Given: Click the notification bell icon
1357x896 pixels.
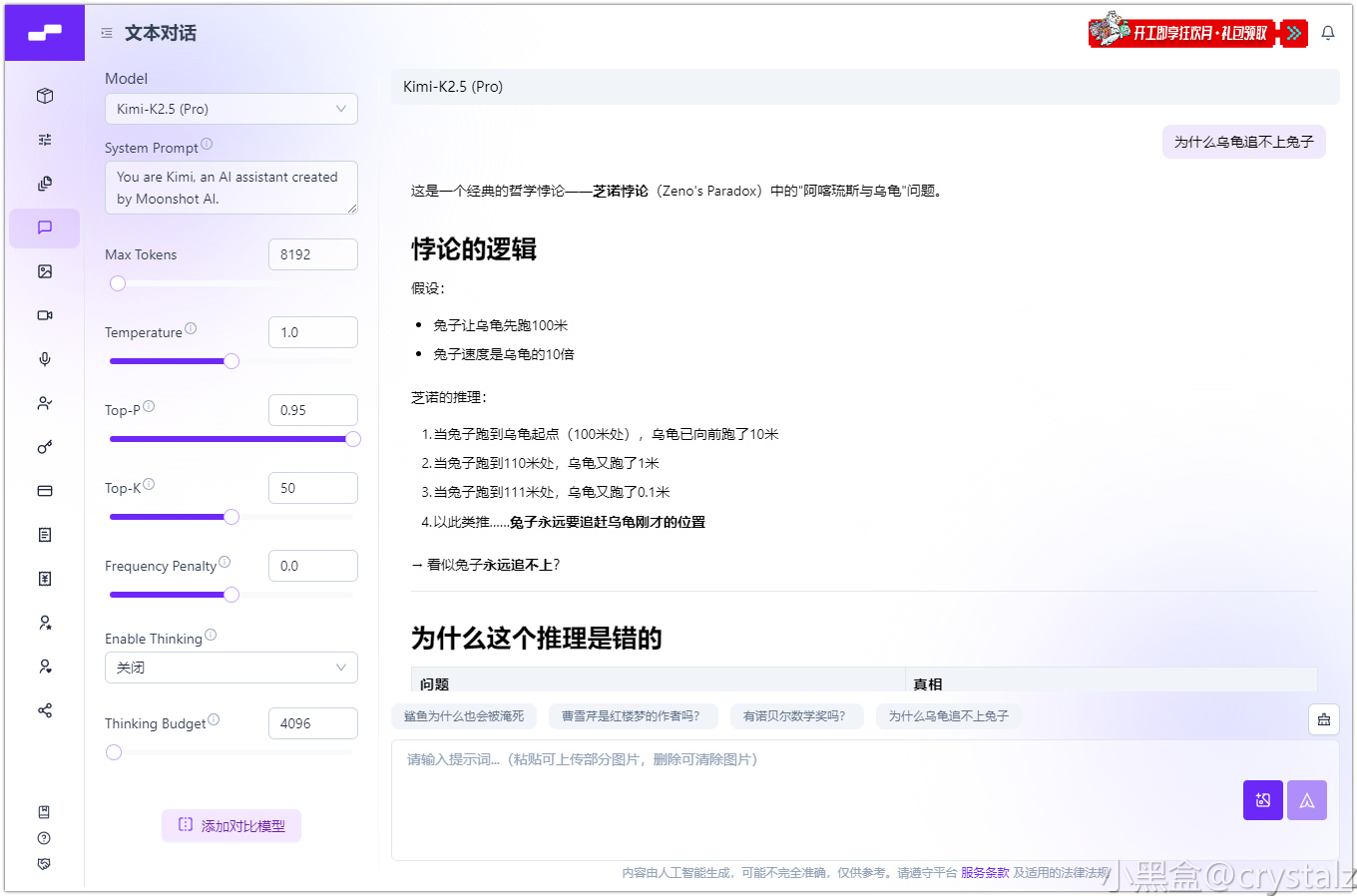Looking at the screenshot, I should (x=1328, y=33).
